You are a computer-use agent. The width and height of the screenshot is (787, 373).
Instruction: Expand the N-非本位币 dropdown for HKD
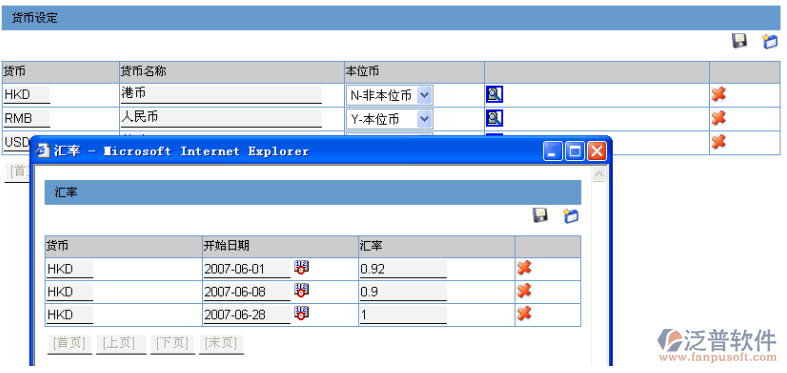pyautogui.click(x=425, y=95)
